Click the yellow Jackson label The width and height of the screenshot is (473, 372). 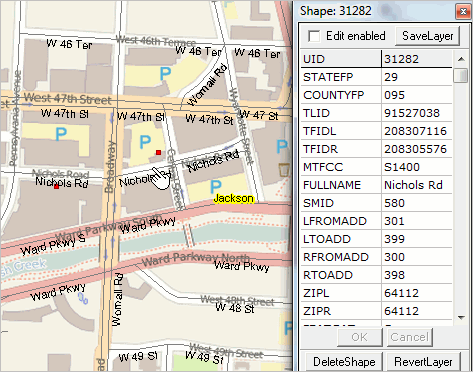tap(234, 198)
